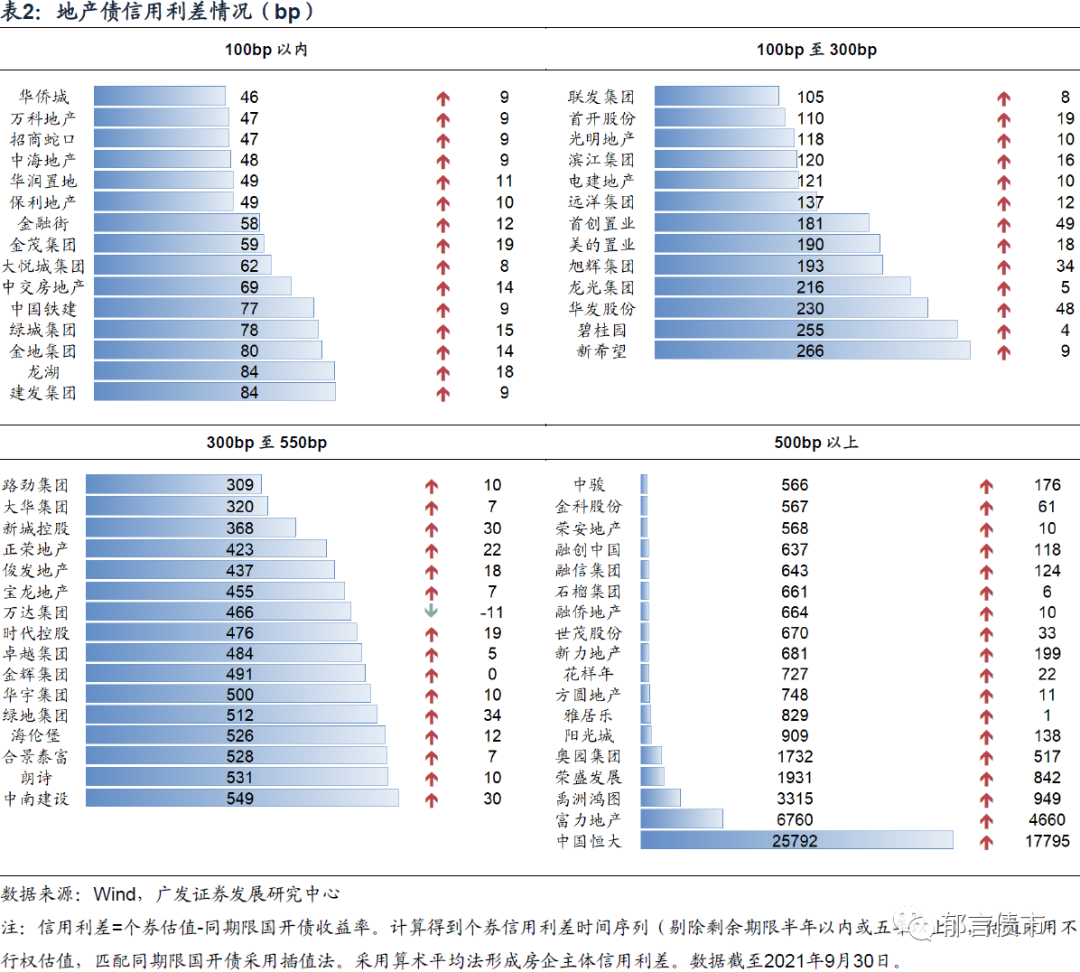
Task: Click the change value 49 for 首创置业
Action: (1065, 224)
